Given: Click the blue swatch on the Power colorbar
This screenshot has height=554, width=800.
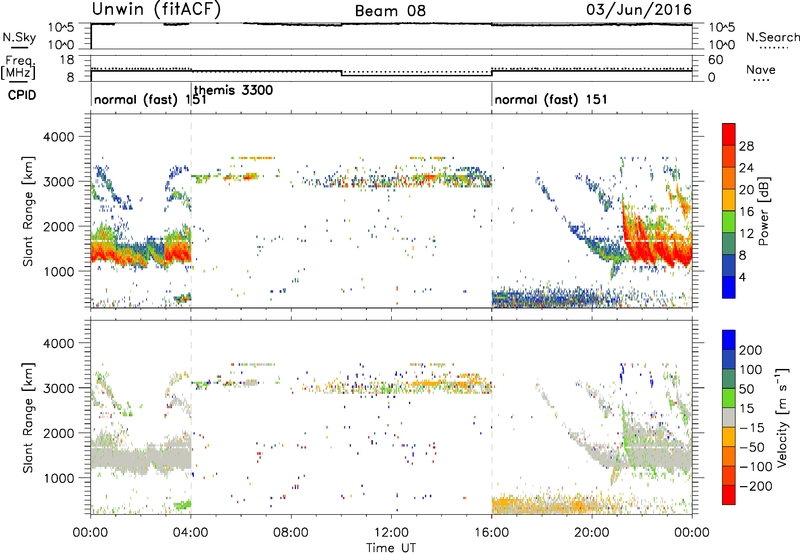Looking at the screenshot, I should 729,287.
